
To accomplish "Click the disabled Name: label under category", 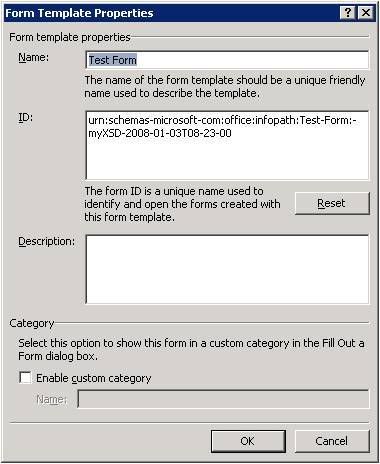I will click(52, 399).
